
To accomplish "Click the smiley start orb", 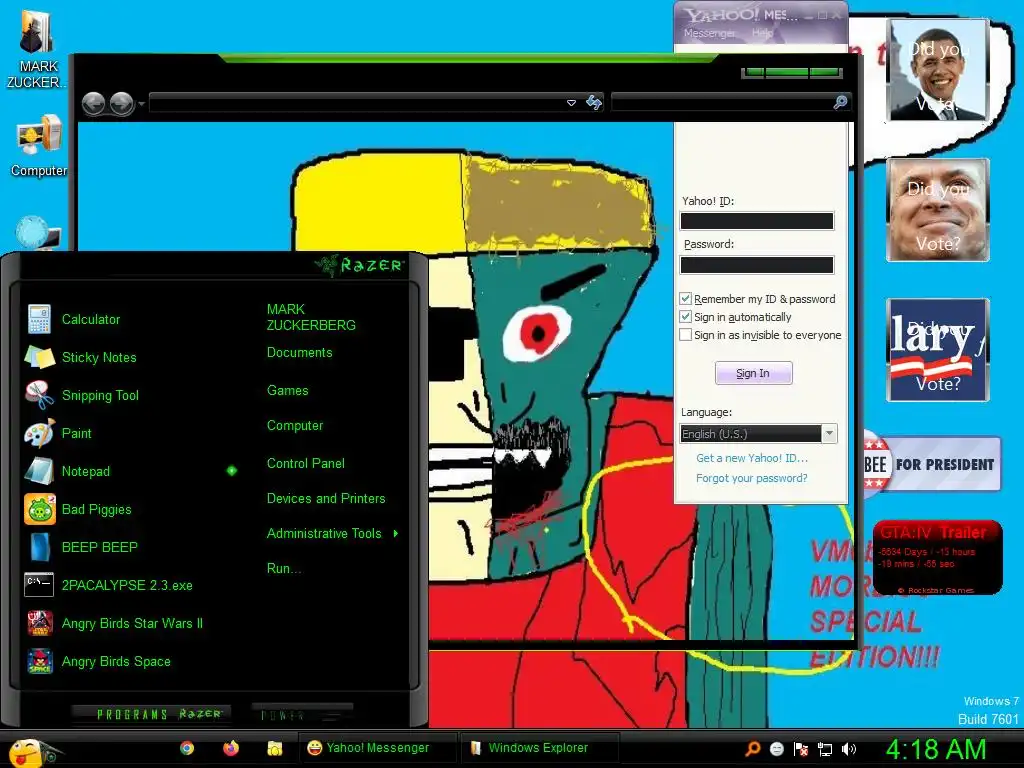I will (27, 752).
